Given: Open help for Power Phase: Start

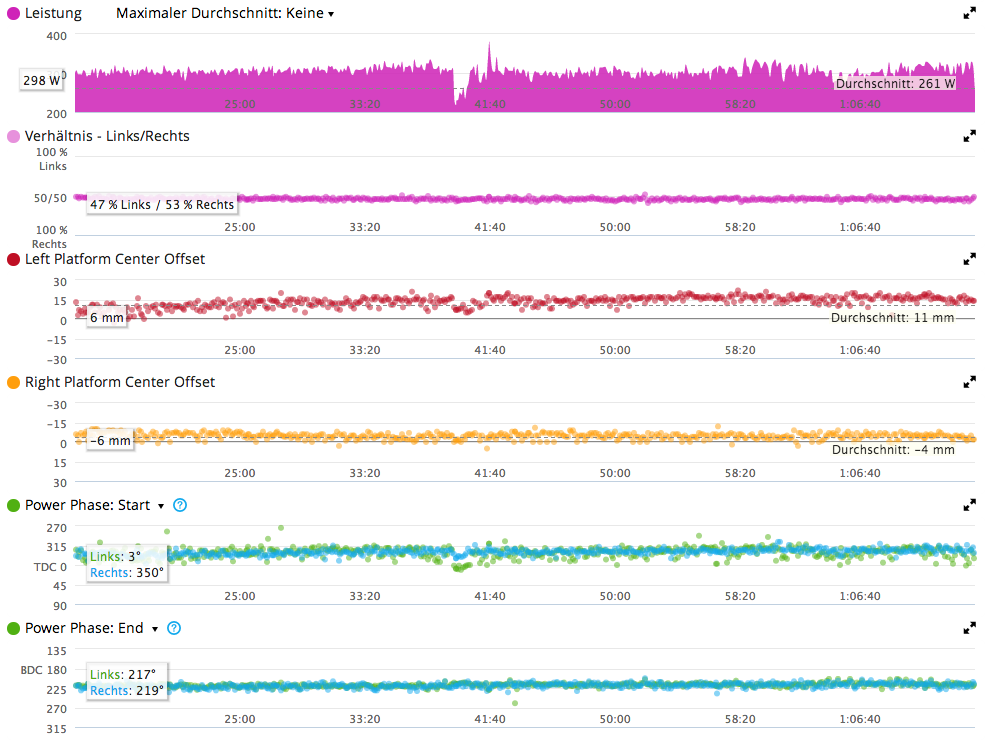Looking at the screenshot, I should click(180, 505).
